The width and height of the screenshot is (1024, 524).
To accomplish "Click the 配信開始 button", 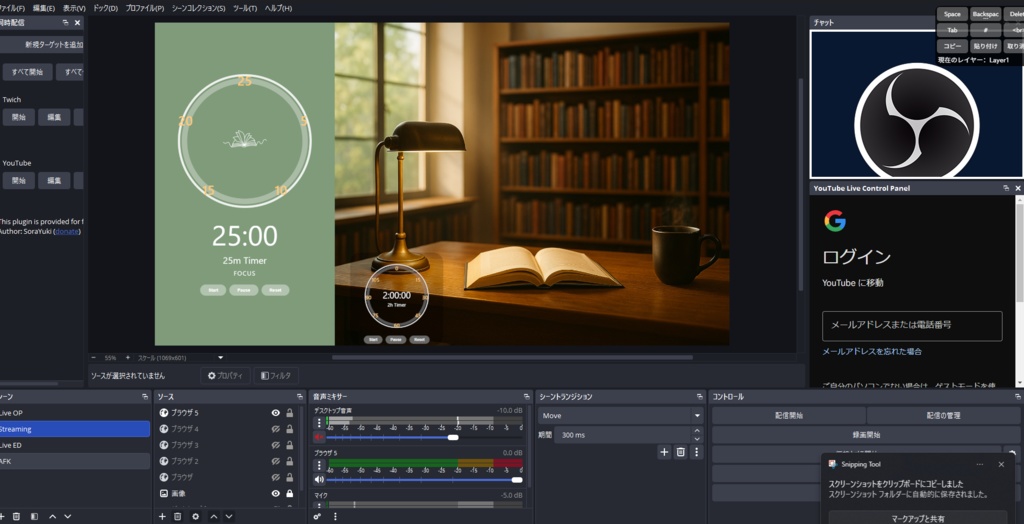I will [789, 416].
